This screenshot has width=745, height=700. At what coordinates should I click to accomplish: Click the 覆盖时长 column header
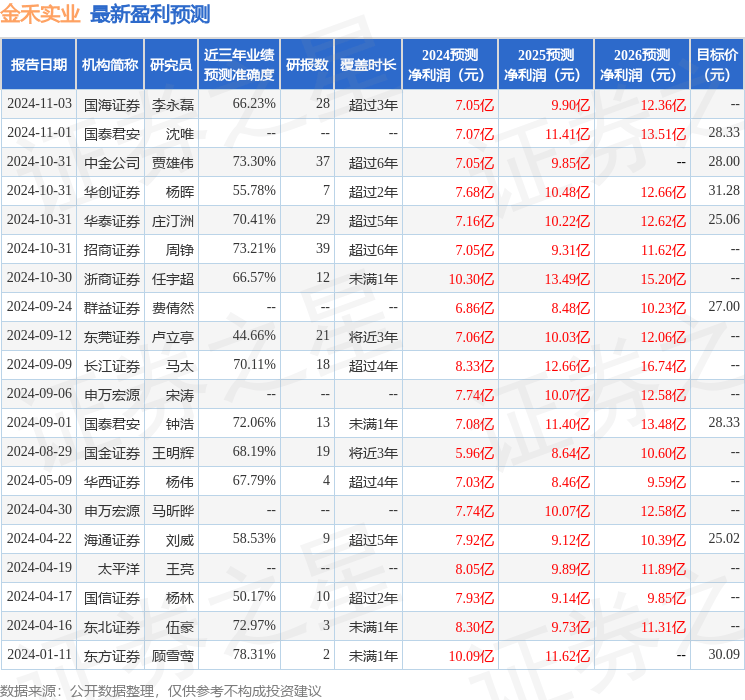click(368, 65)
